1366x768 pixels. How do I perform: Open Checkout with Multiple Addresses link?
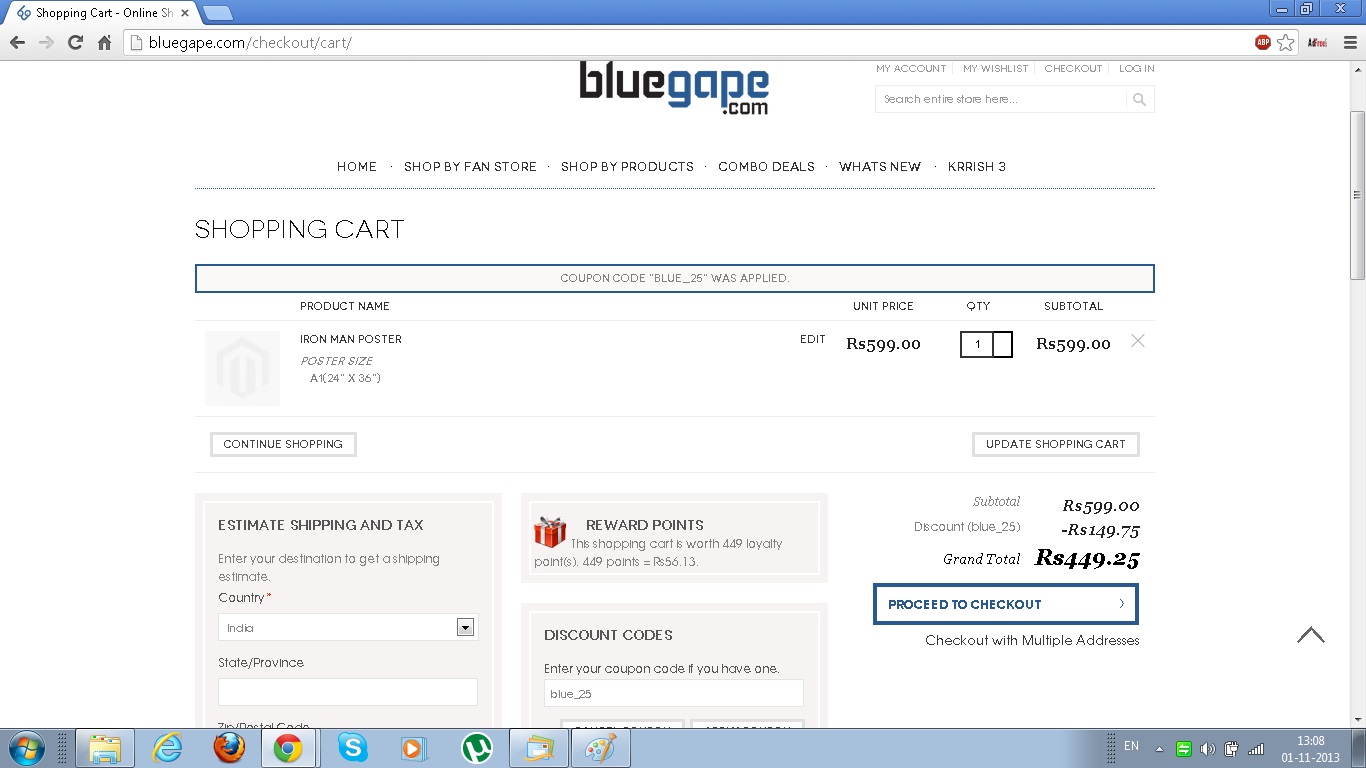click(1032, 640)
